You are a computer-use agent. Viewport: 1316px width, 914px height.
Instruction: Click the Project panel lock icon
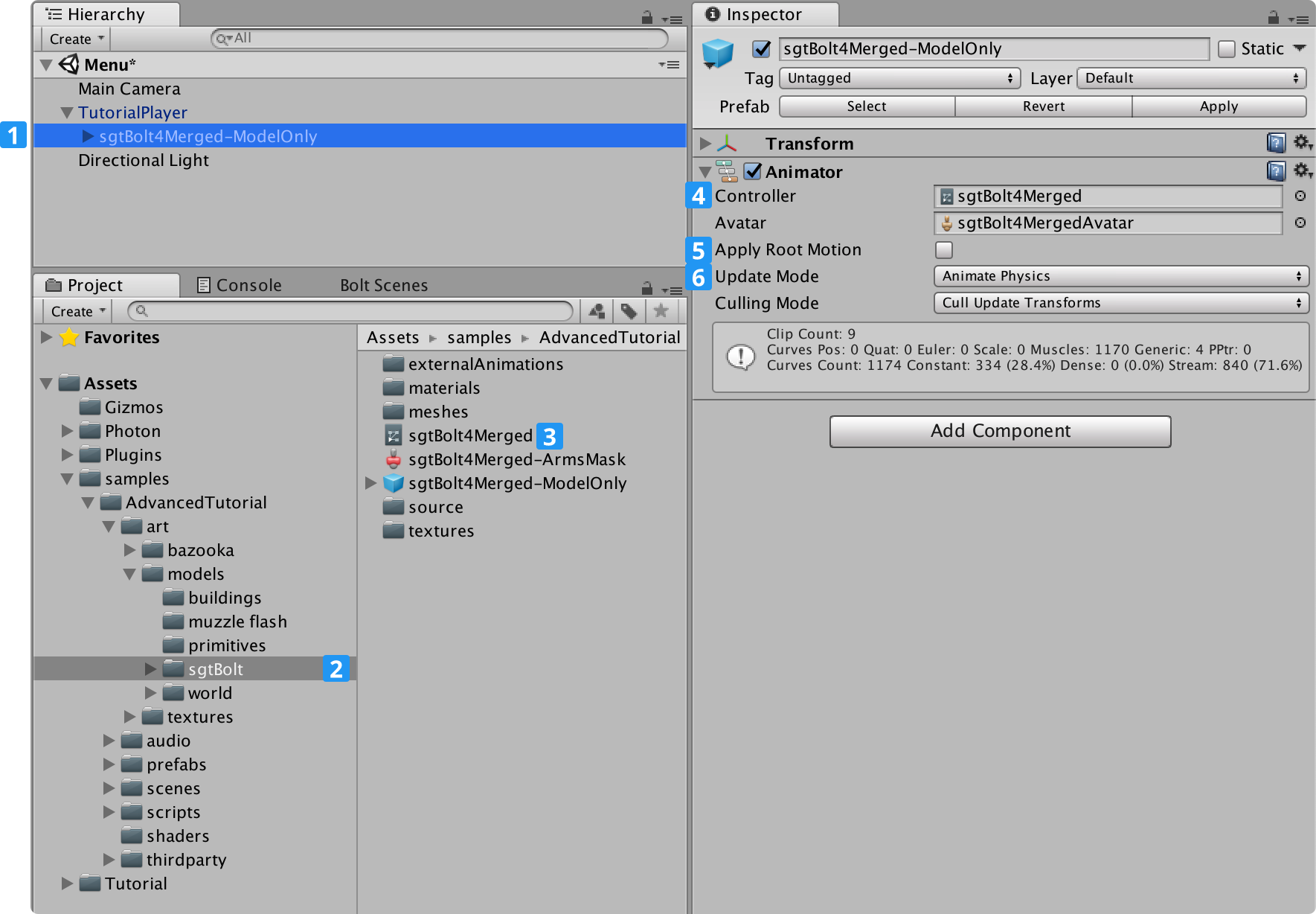click(x=646, y=288)
